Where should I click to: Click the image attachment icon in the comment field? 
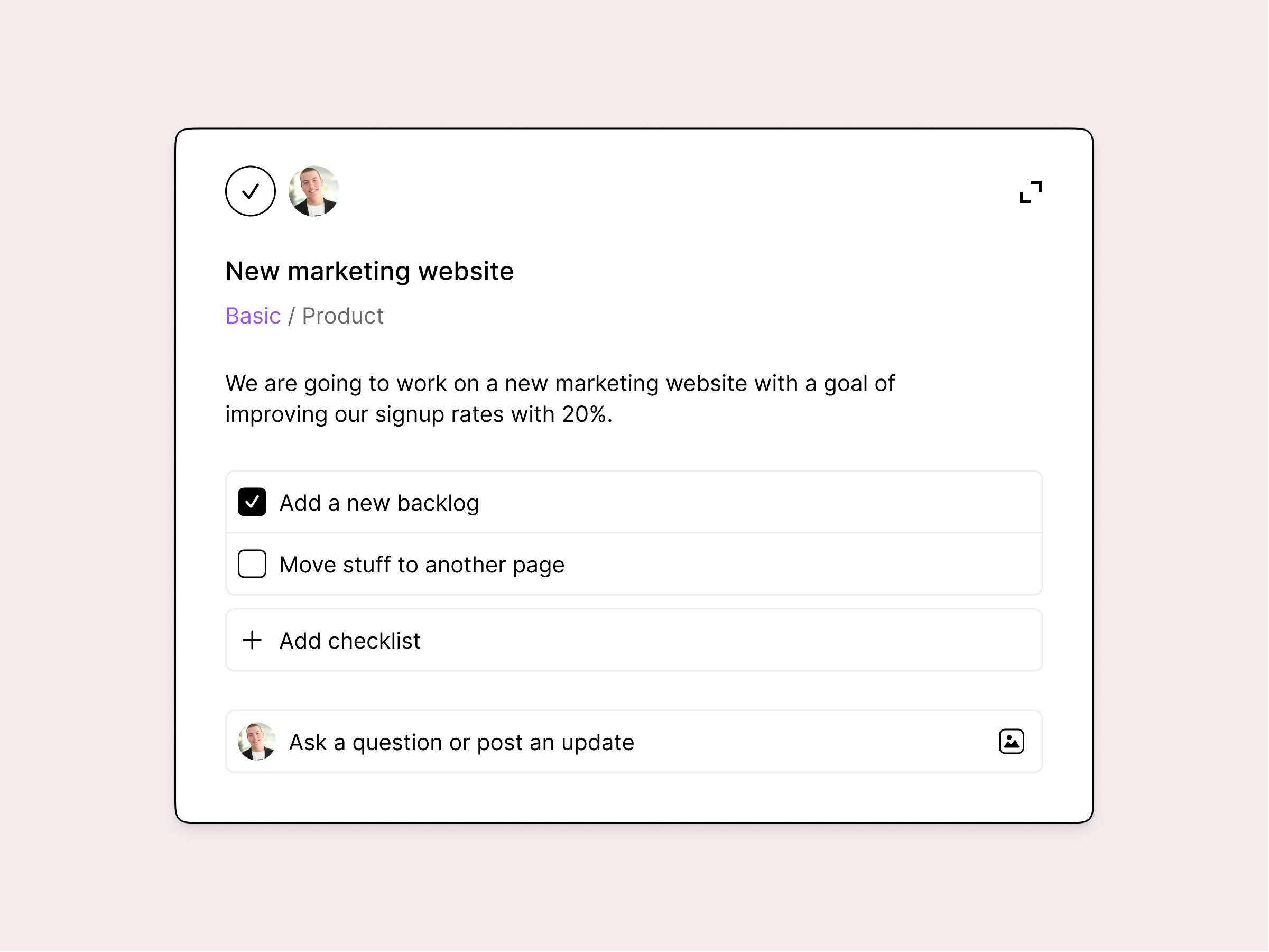click(x=1011, y=742)
